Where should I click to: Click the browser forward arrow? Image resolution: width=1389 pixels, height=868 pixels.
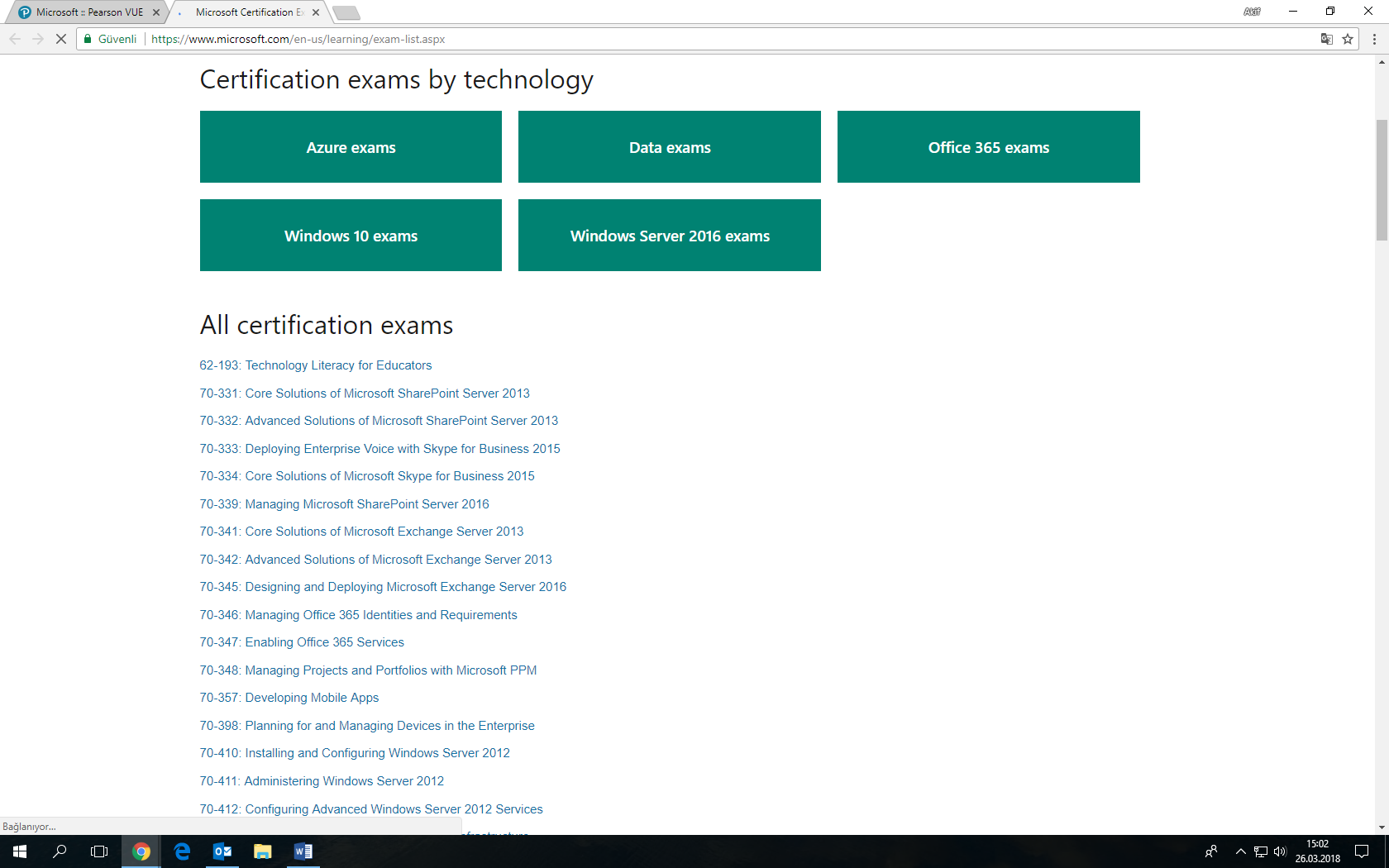click(x=38, y=39)
